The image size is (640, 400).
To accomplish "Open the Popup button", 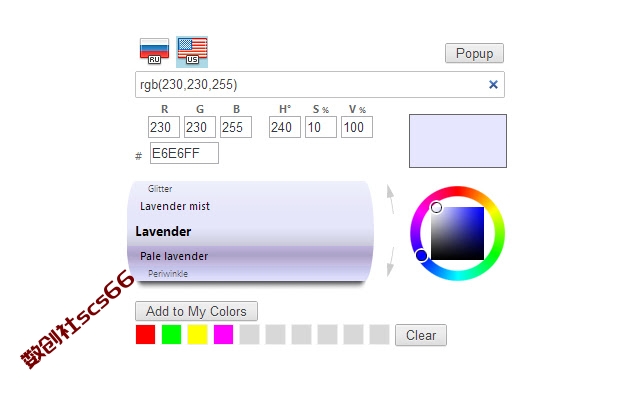I will click(x=474, y=53).
